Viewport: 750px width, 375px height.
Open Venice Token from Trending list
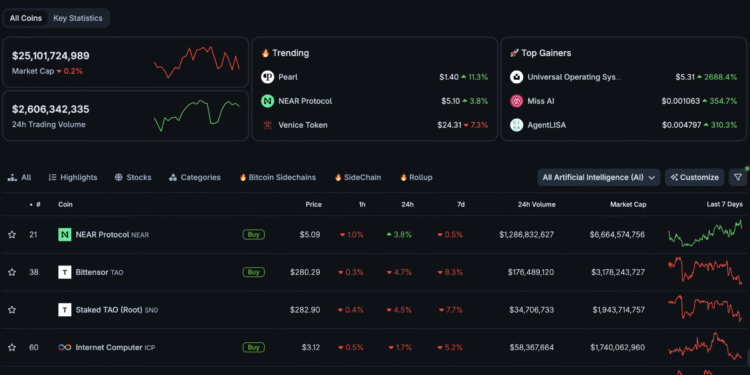[x=303, y=125]
